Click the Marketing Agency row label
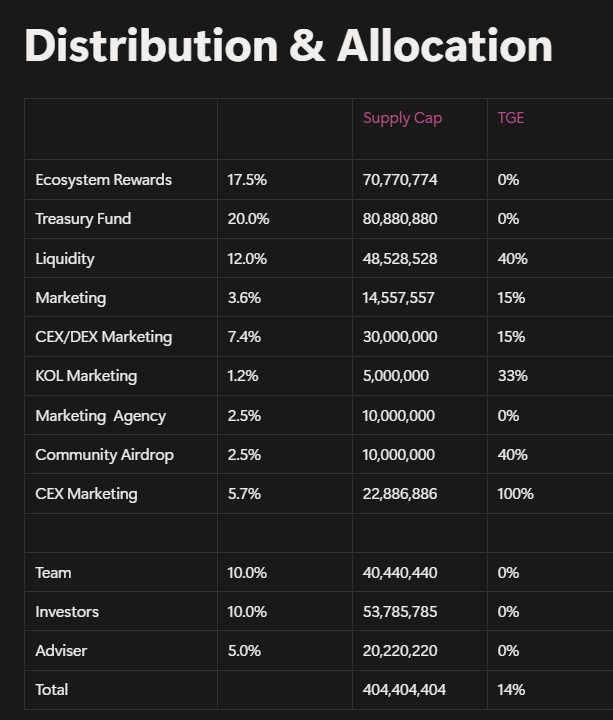 [x=100, y=416]
